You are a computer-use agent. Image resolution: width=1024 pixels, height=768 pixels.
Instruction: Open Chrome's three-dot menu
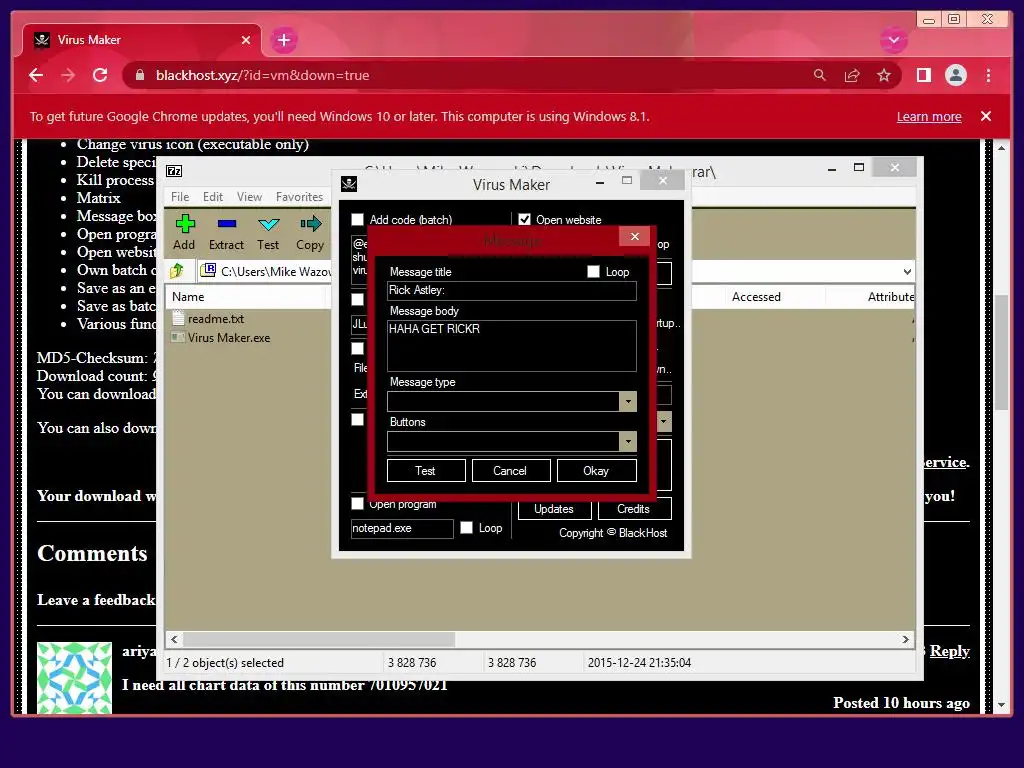click(x=988, y=75)
